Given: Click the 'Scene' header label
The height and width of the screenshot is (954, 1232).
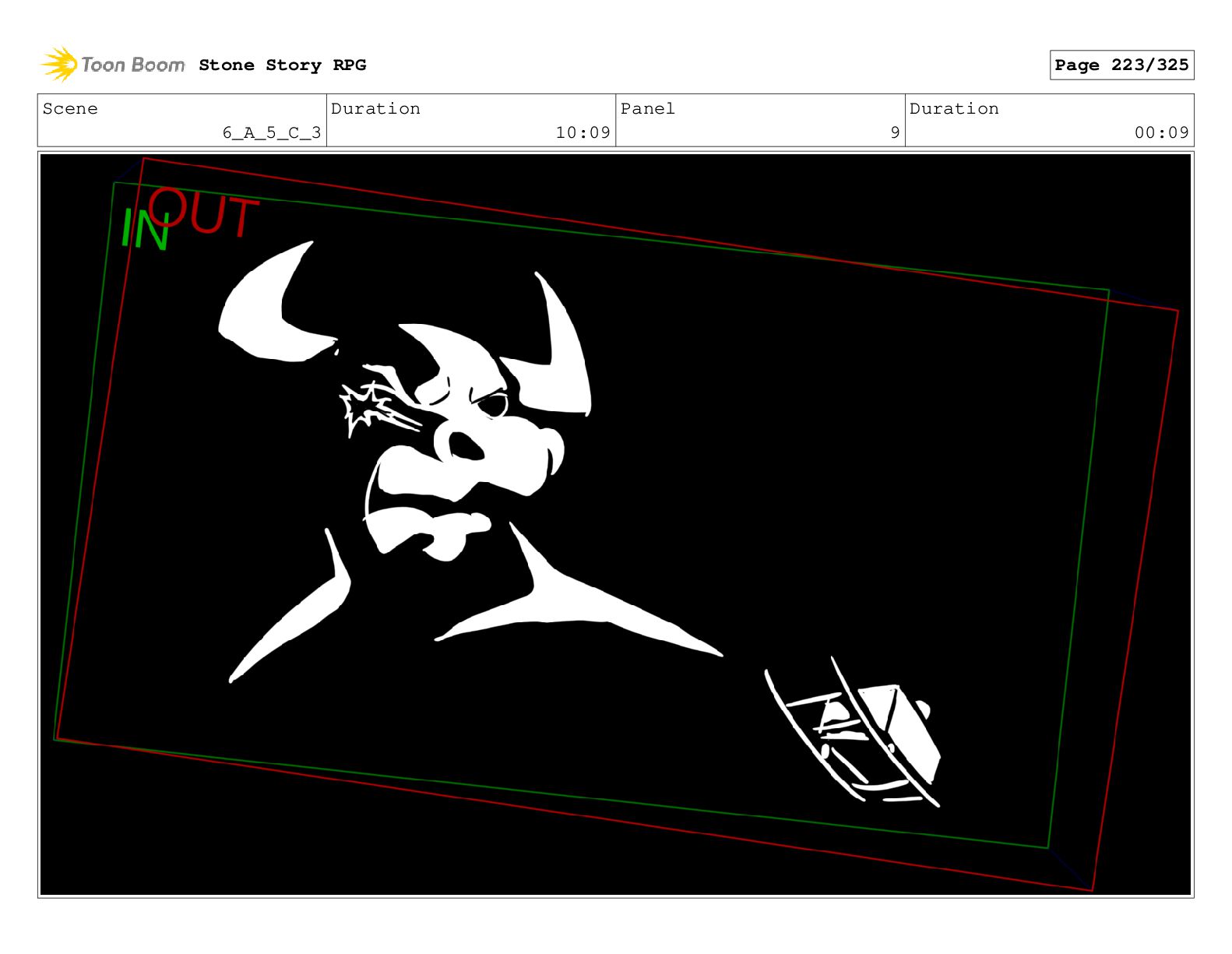Looking at the screenshot, I should 70,108.
